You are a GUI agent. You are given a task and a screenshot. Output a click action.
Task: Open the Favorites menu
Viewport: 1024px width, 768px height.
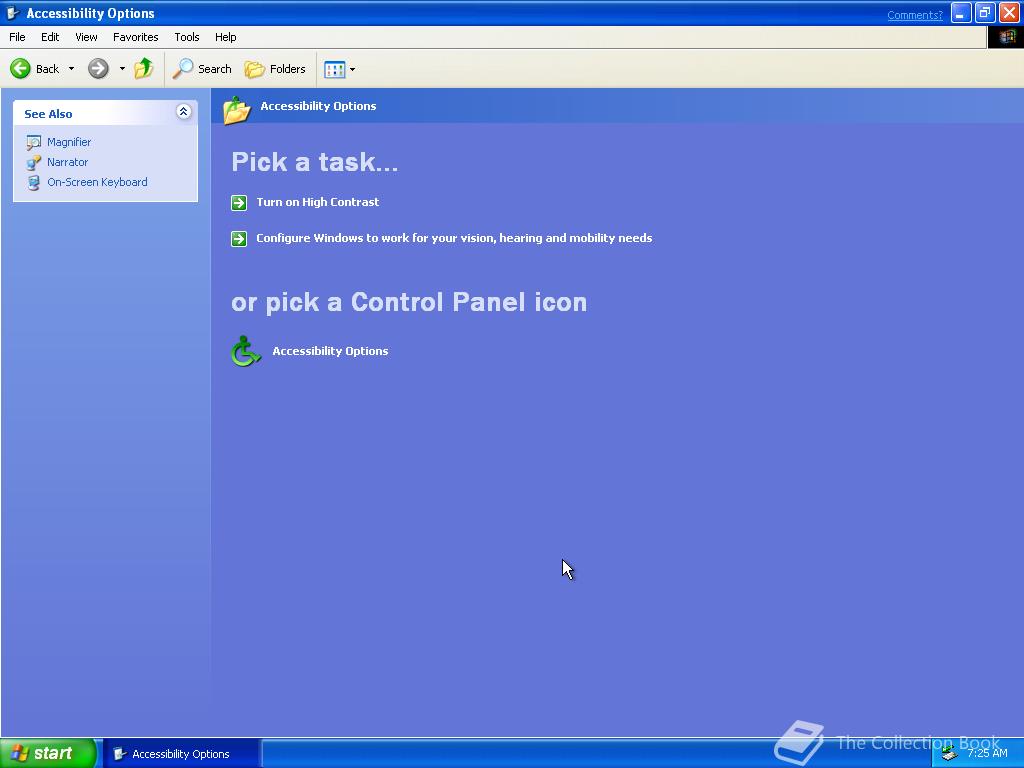[x=136, y=37]
